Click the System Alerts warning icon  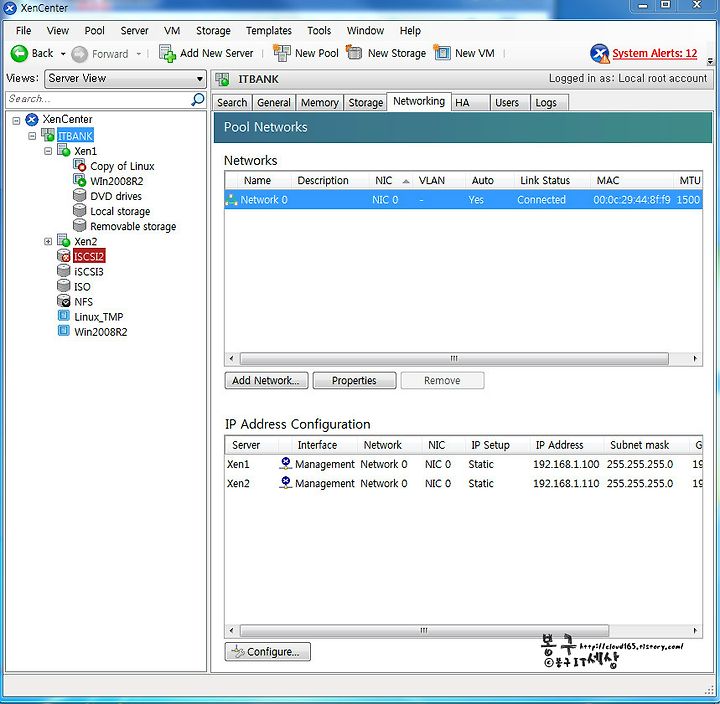pyautogui.click(x=600, y=54)
